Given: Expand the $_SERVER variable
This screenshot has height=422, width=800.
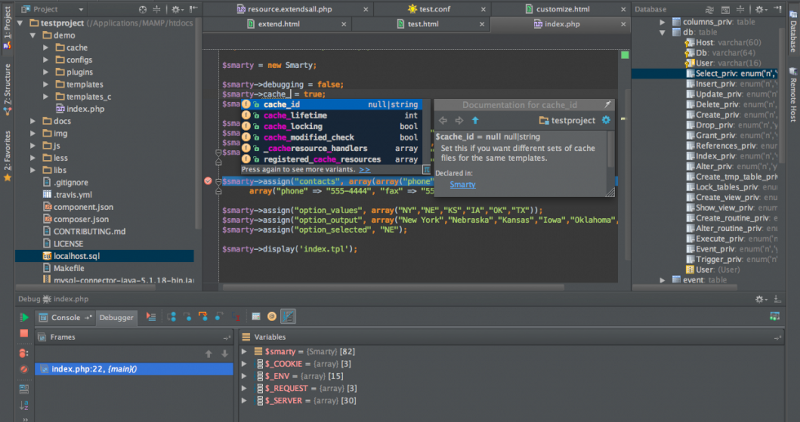Looking at the screenshot, I should pos(244,401).
